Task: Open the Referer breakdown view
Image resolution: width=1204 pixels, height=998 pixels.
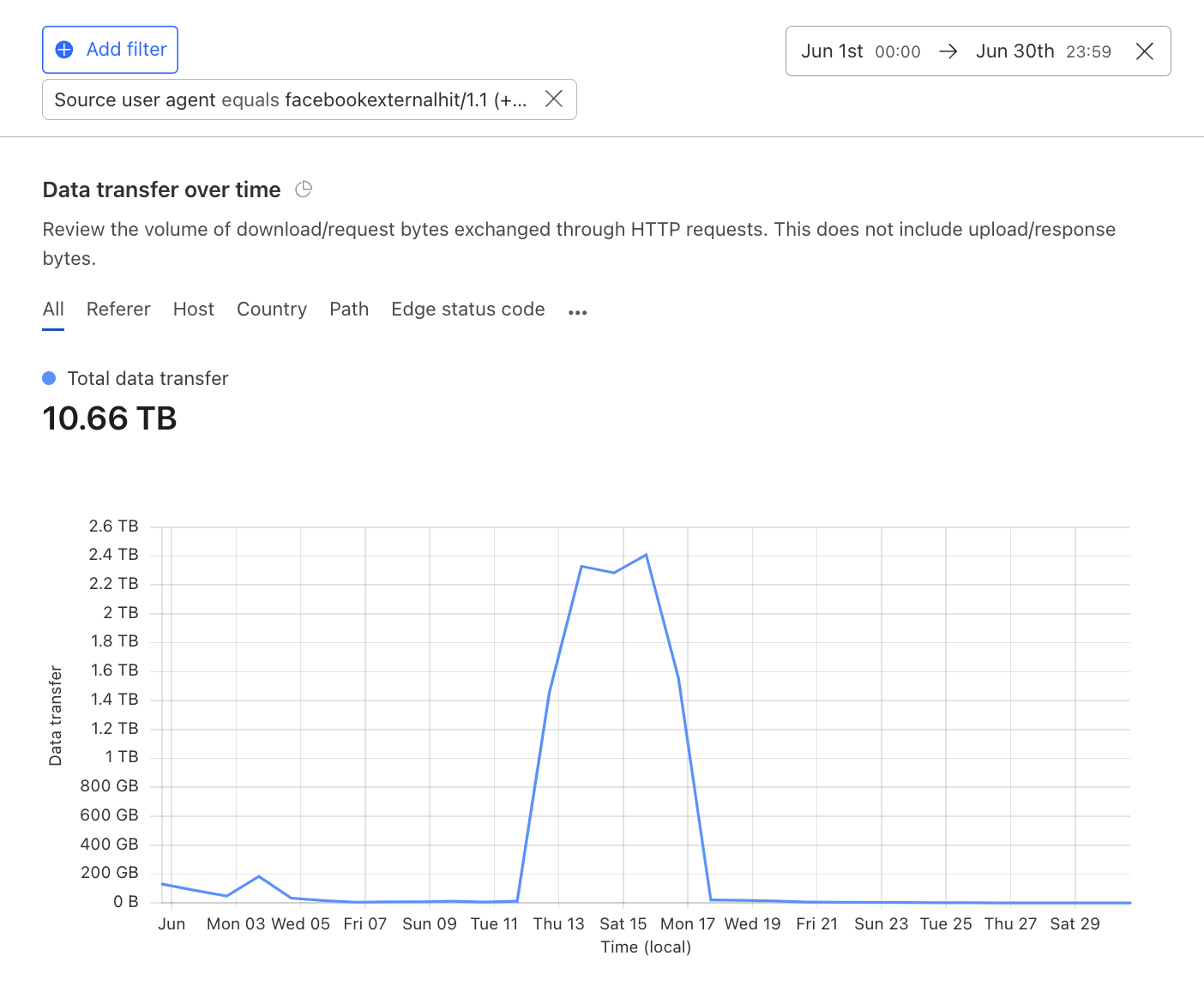Action: click(x=117, y=309)
